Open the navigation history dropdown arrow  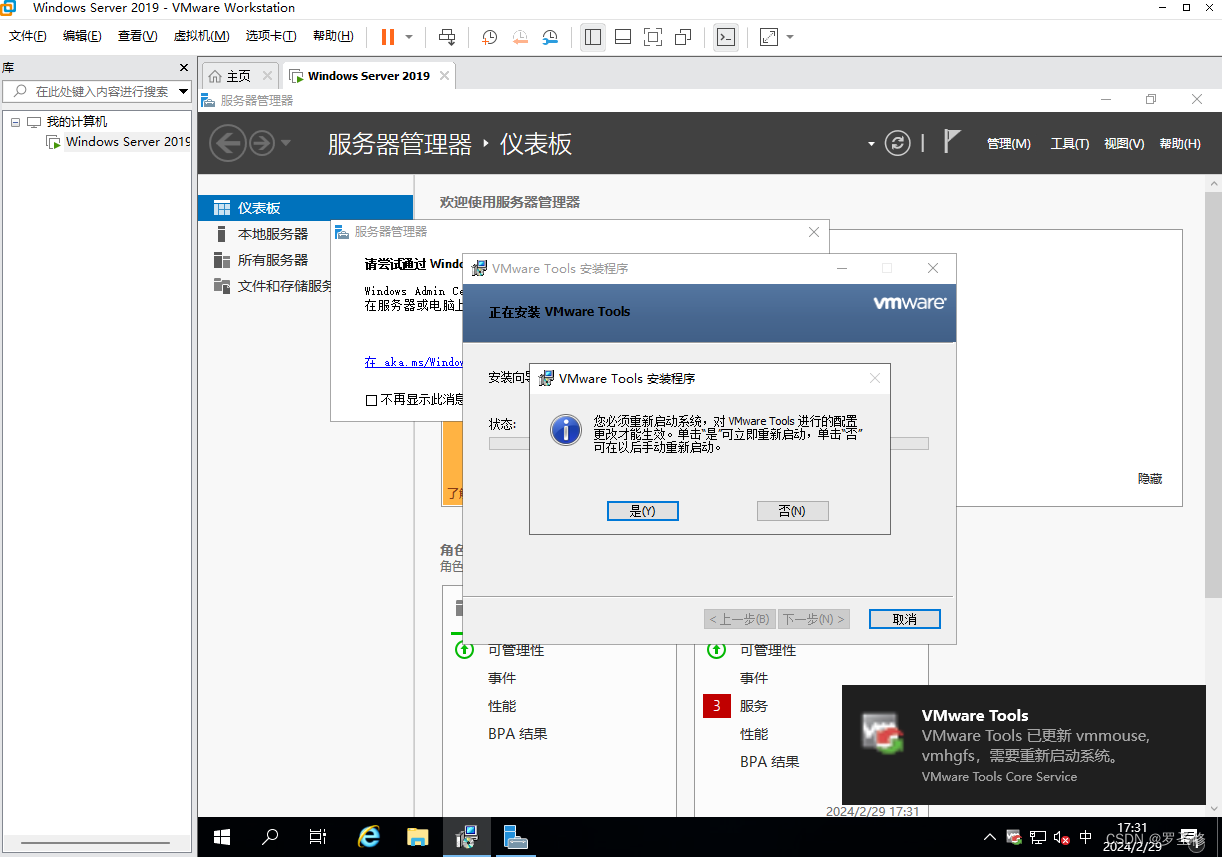click(x=286, y=143)
